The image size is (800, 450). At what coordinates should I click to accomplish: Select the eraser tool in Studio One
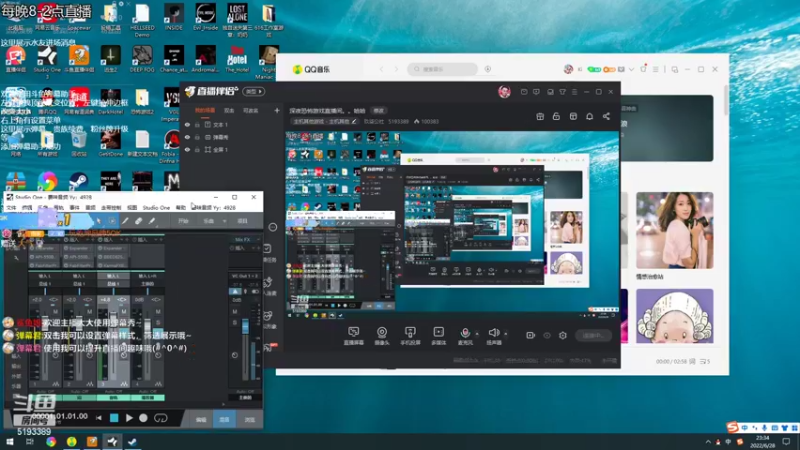pyautogui.click(x=138, y=221)
